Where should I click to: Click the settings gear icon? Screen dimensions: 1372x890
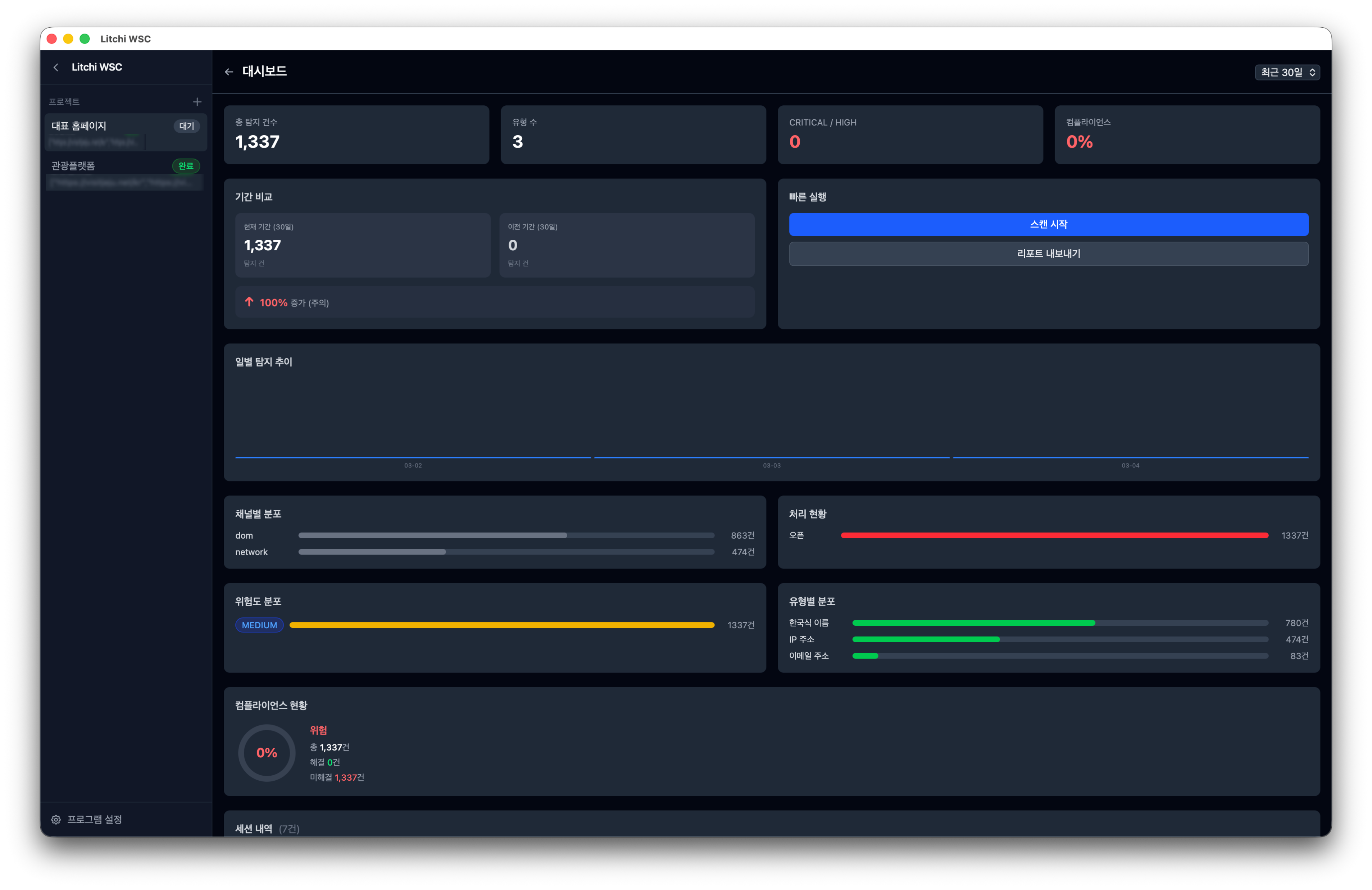56,820
